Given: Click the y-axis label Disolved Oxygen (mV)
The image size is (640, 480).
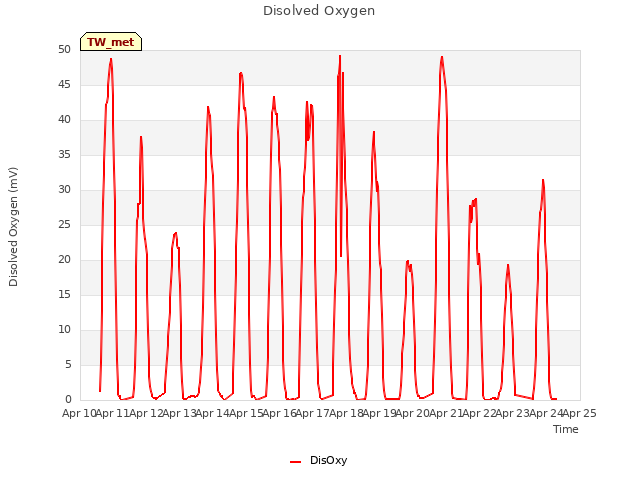Looking at the screenshot, I should click(13, 227).
